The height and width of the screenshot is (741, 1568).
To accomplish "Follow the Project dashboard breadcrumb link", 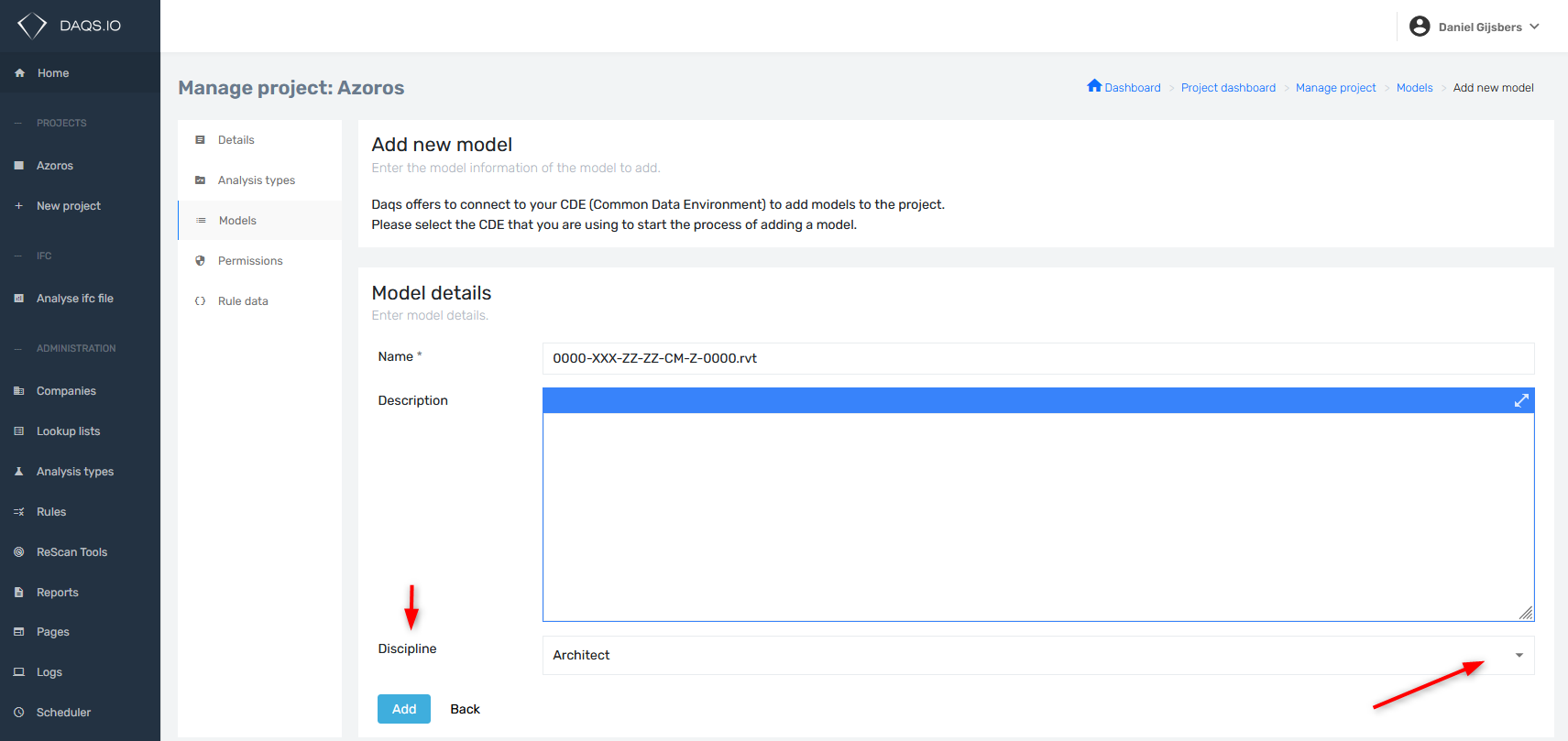I will click(x=1228, y=88).
